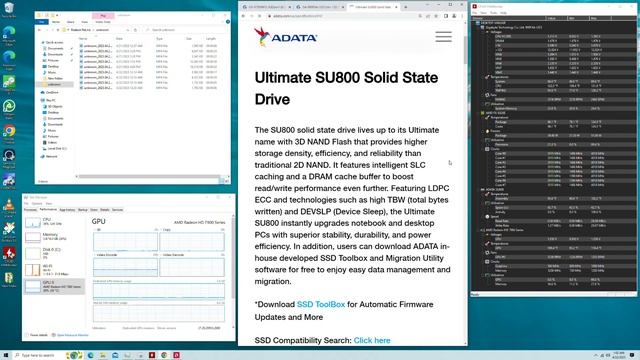The image size is (640, 360).
Task: Select Wi-Fi in Task Manager performance list
Action: (x=54, y=269)
